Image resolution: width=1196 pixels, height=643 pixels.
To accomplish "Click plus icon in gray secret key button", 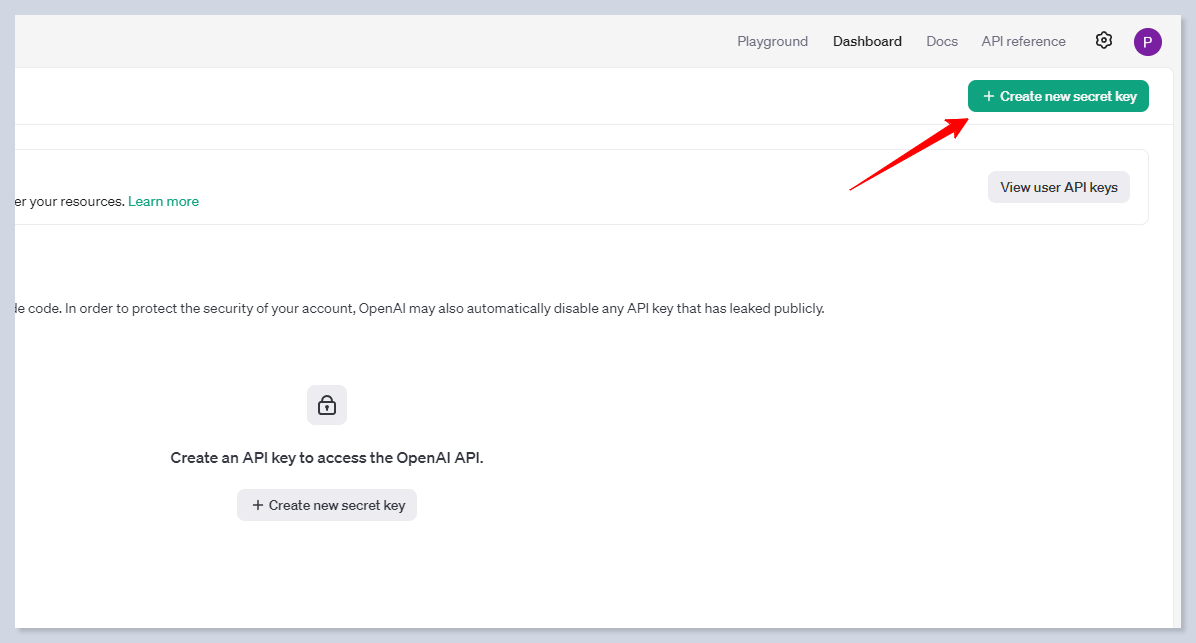I will (257, 506).
